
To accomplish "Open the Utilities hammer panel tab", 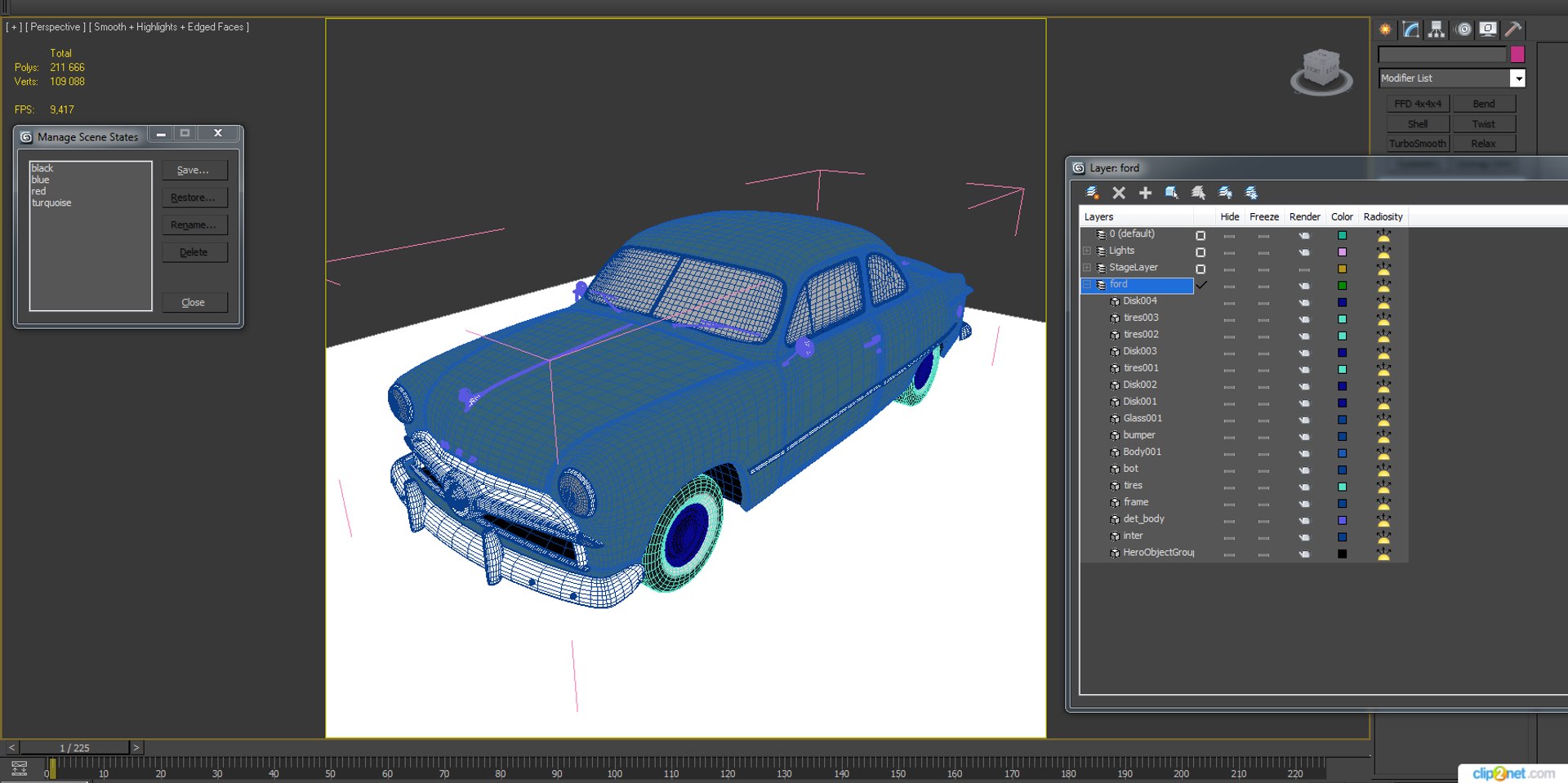I will click(1513, 29).
